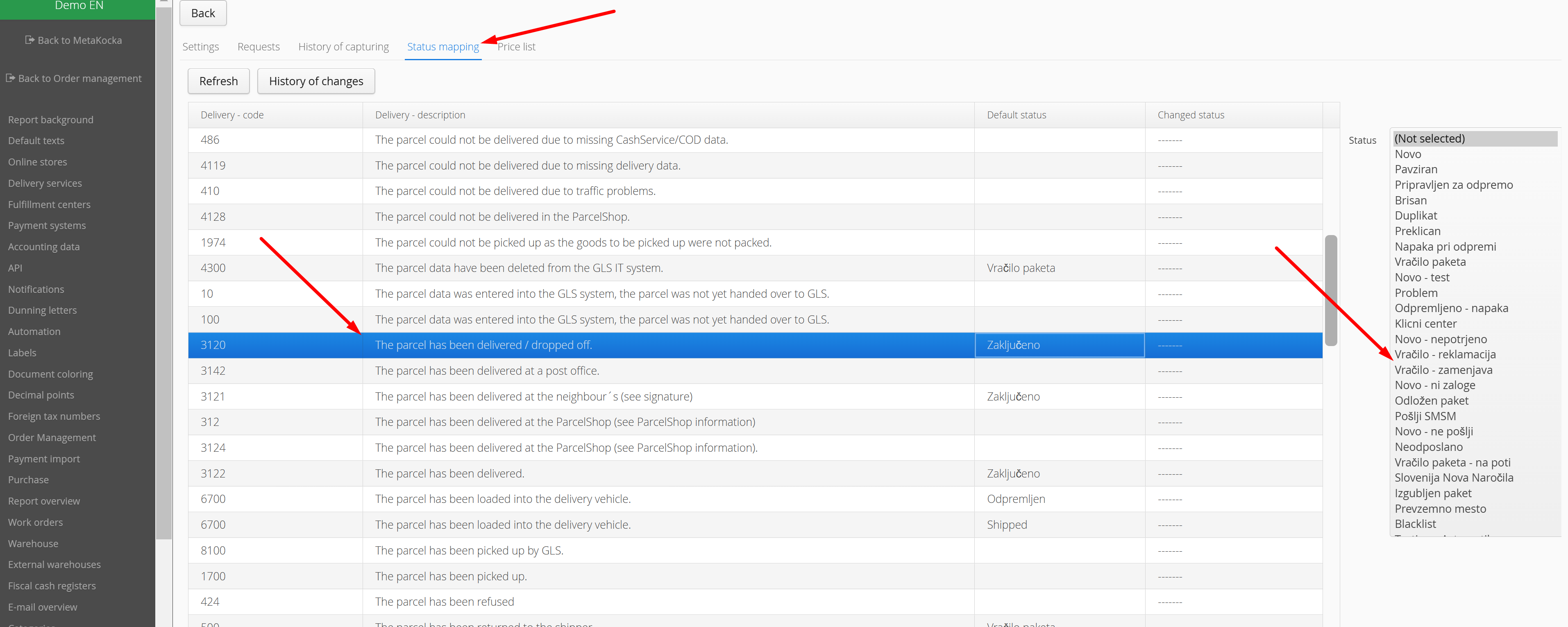Choose 'Novo' status option
The image size is (1568, 627).
[x=1407, y=154]
